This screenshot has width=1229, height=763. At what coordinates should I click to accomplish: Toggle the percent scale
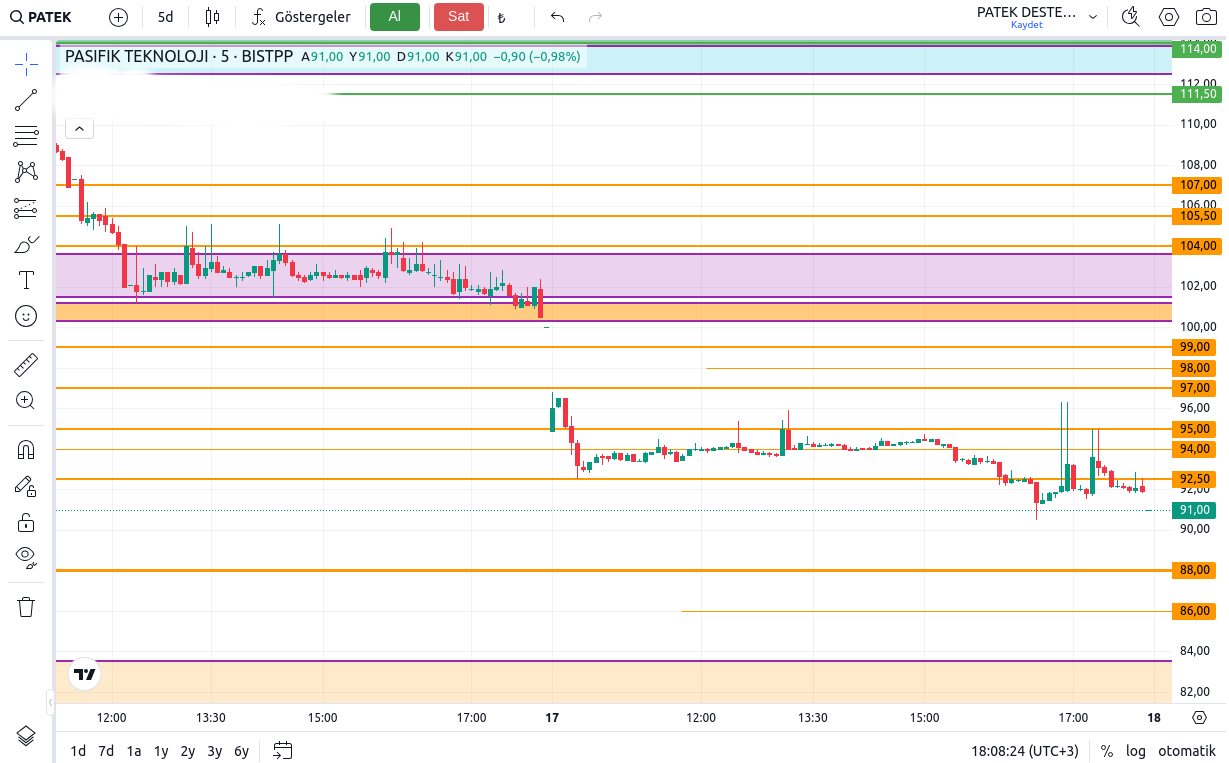click(1107, 751)
